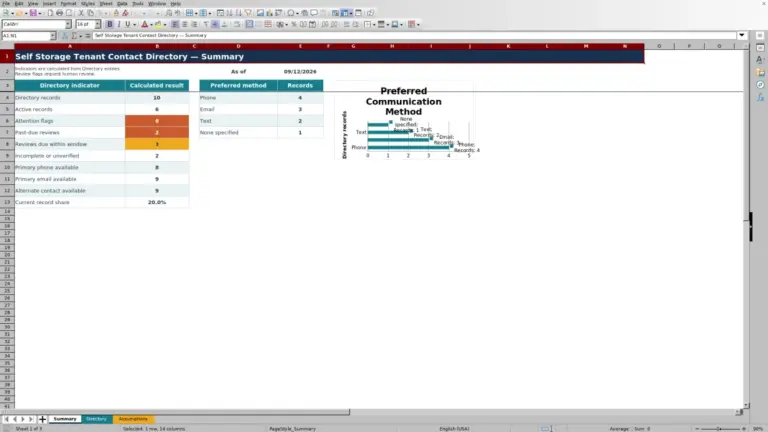The image size is (768, 432).
Task: Open the sidebar Gallery panel icon
Action: [x=760, y=72]
